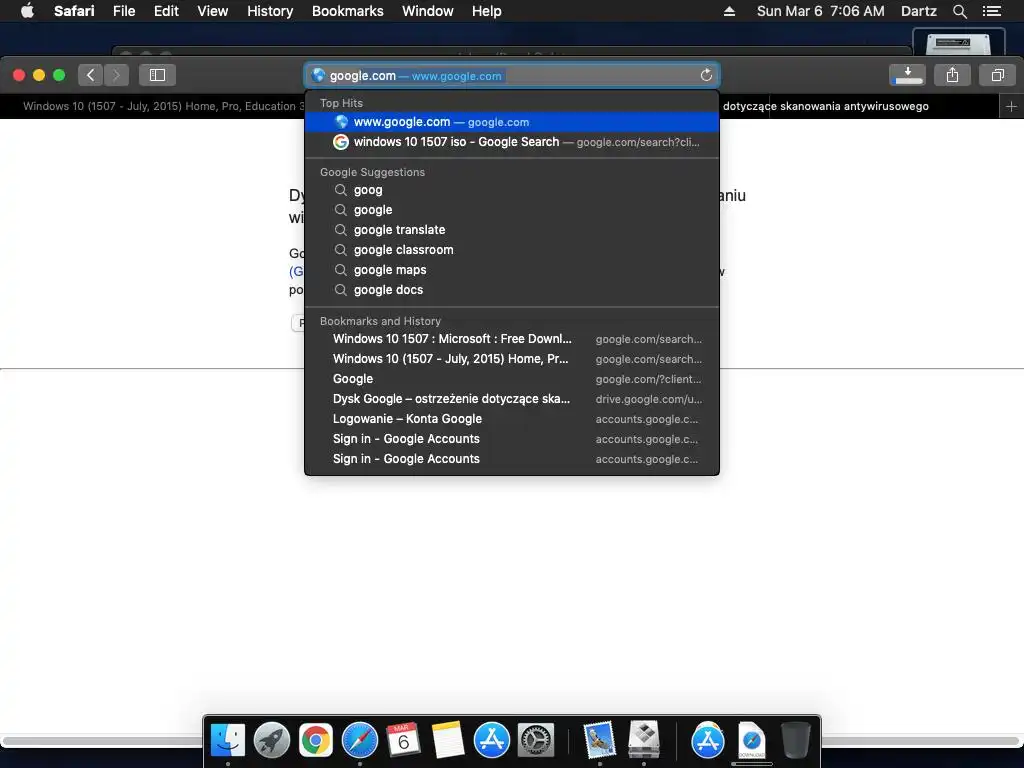Click the eject icon in menu bar

(729, 11)
